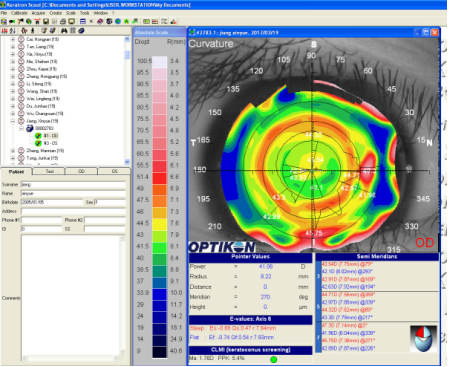This screenshot has width=449, height=367.
Task: Click the eye quadrant icon beside Semi Meridians
Action: [423, 339]
